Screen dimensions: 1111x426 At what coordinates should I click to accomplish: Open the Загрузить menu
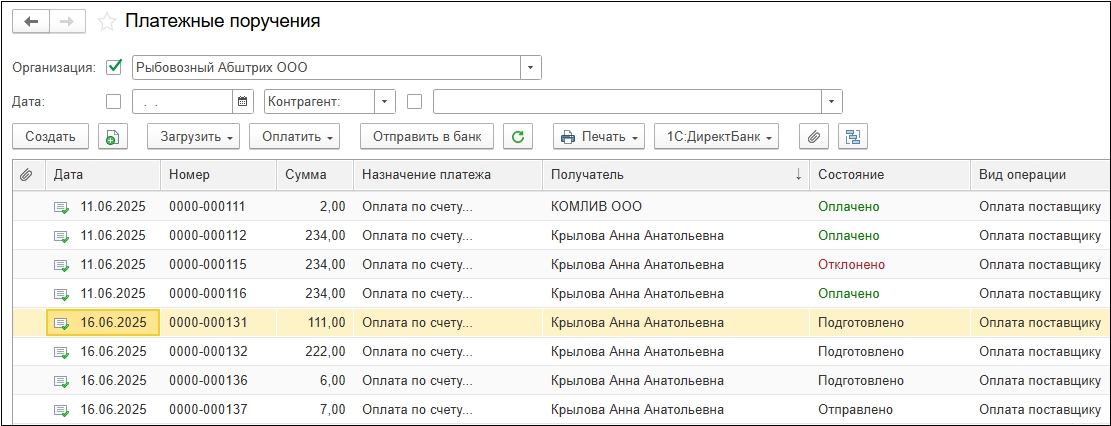coord(193,137)
